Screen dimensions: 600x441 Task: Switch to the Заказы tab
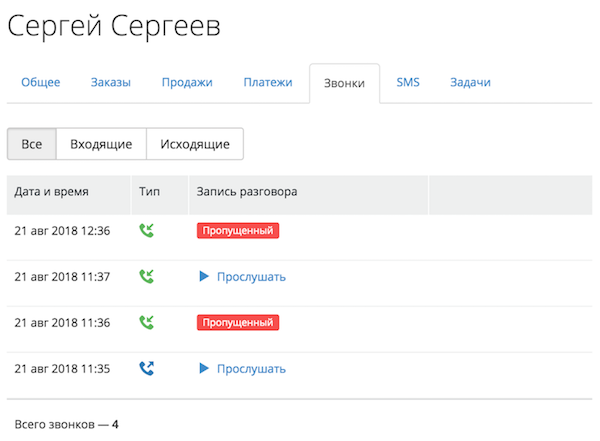(x=110, y=82)
